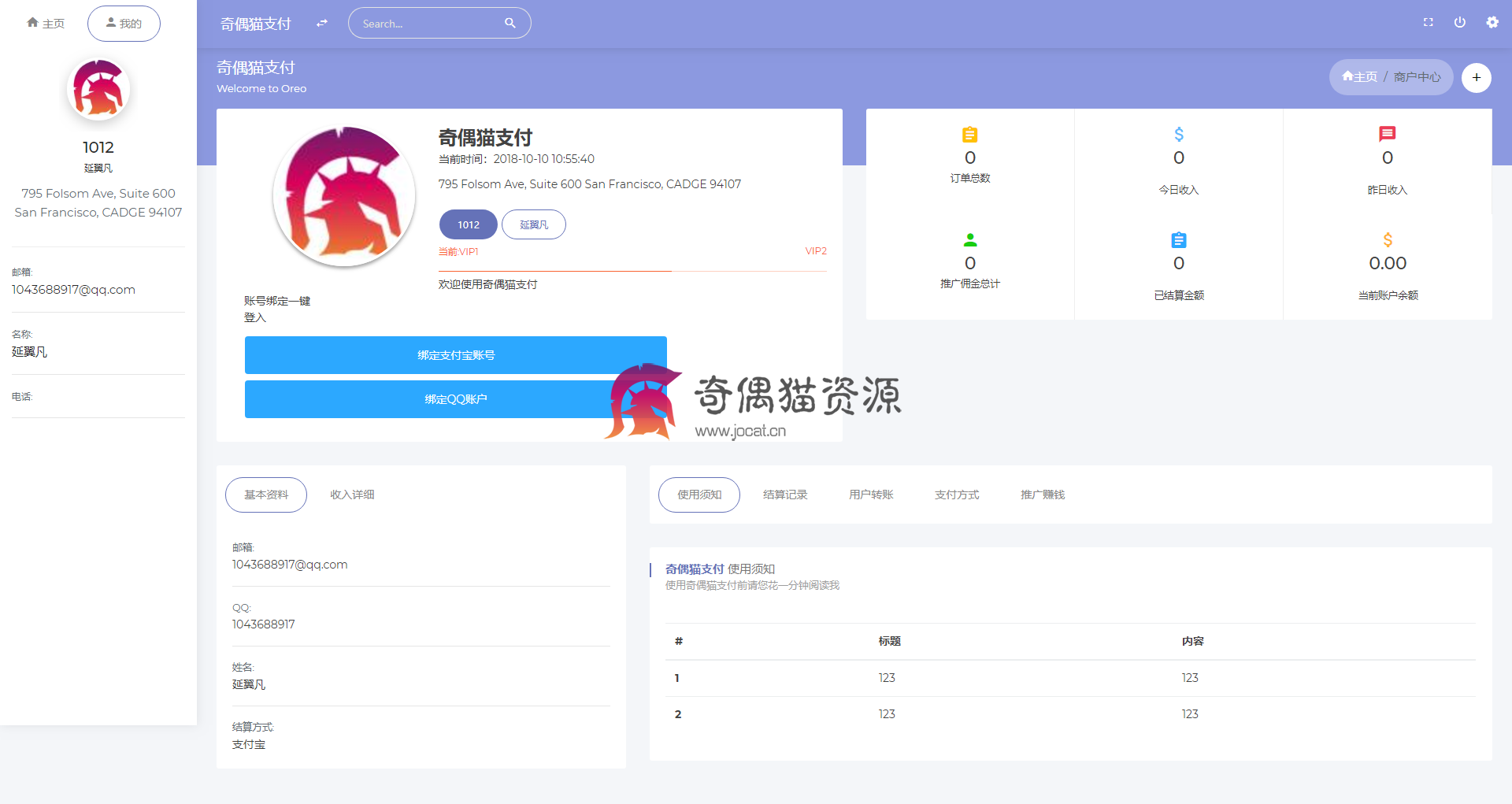Click the VIP level progress bar
Screen dimensions: 1512x804
632,271
